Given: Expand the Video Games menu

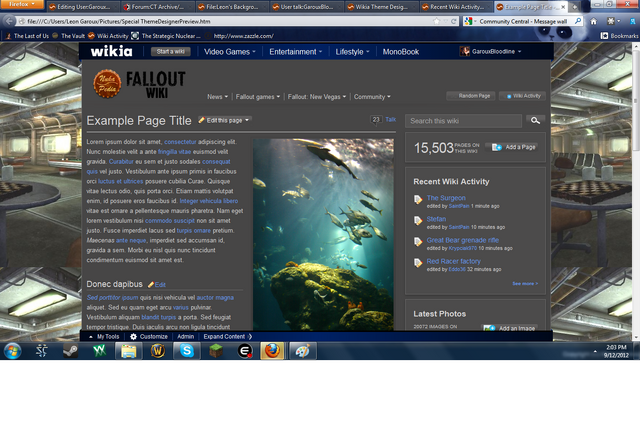Looking at the screenshot, I should 229,52.
